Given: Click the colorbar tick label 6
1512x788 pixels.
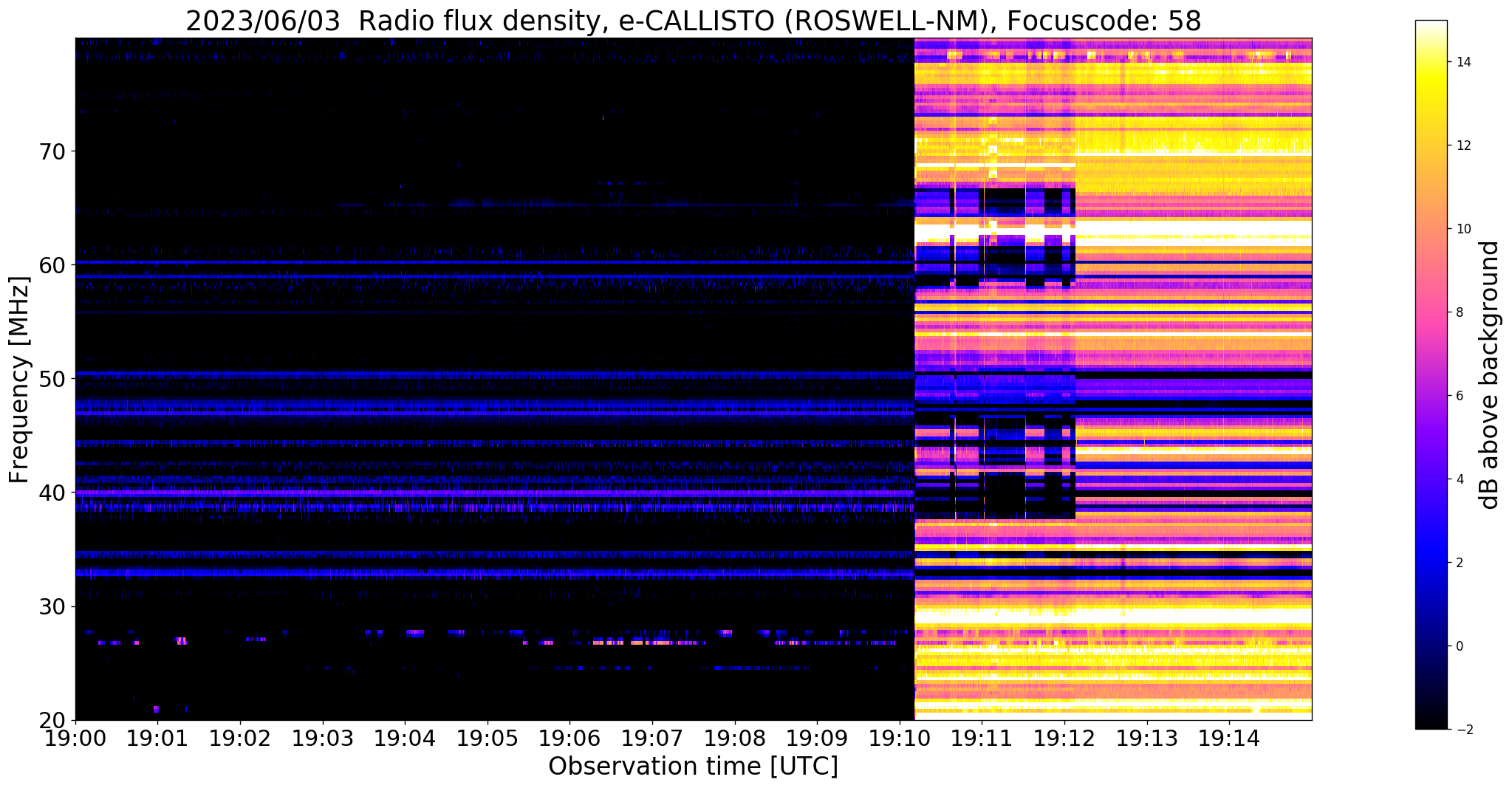Looking at the screenshot, I should (x=1459, y=396).
